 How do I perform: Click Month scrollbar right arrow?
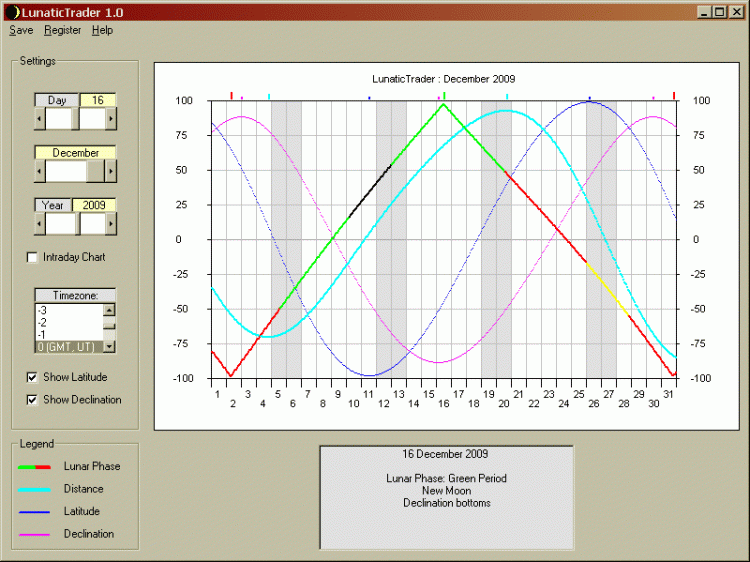tap(110, 171)
